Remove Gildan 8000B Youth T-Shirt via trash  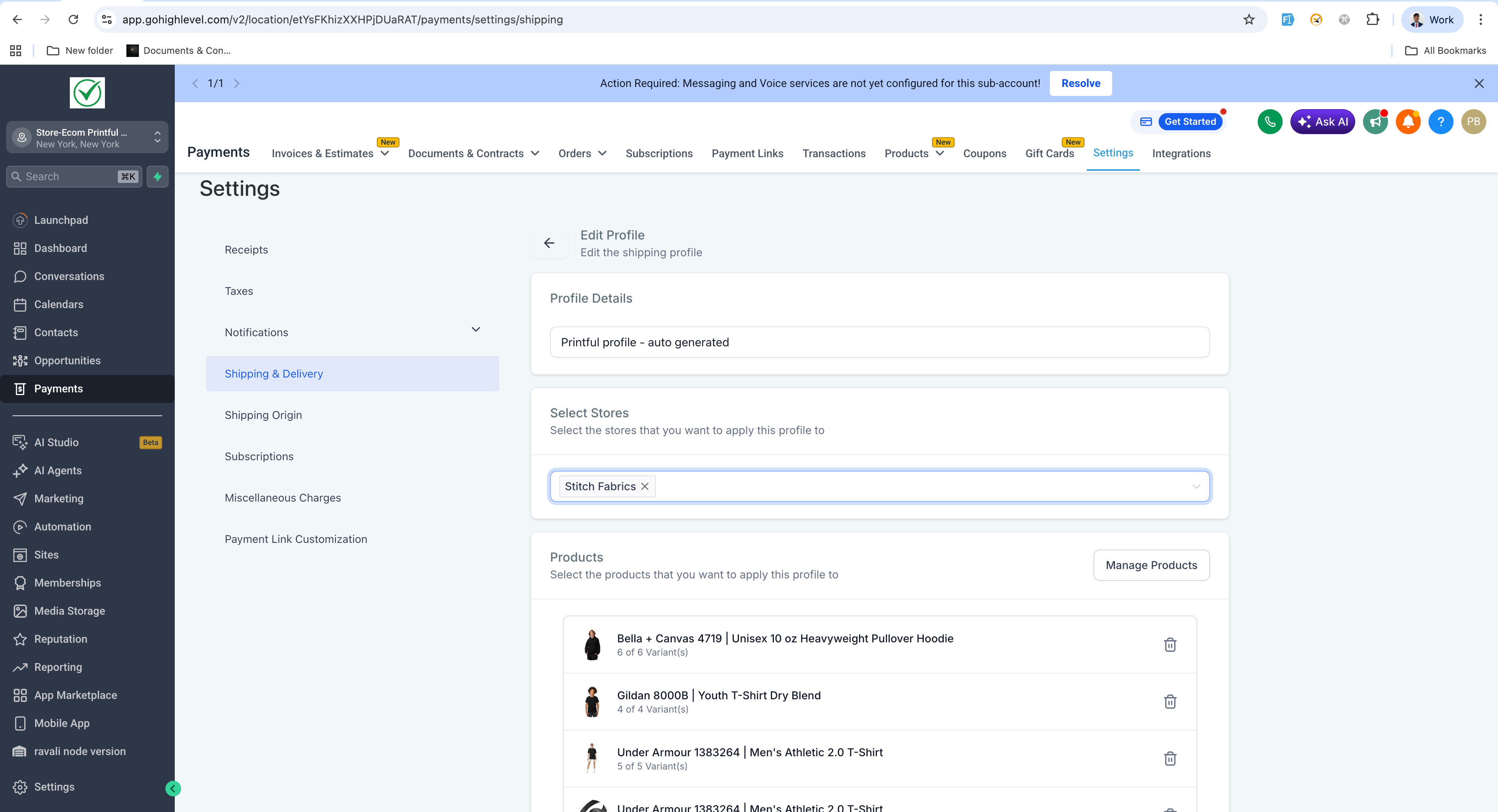1170,702
